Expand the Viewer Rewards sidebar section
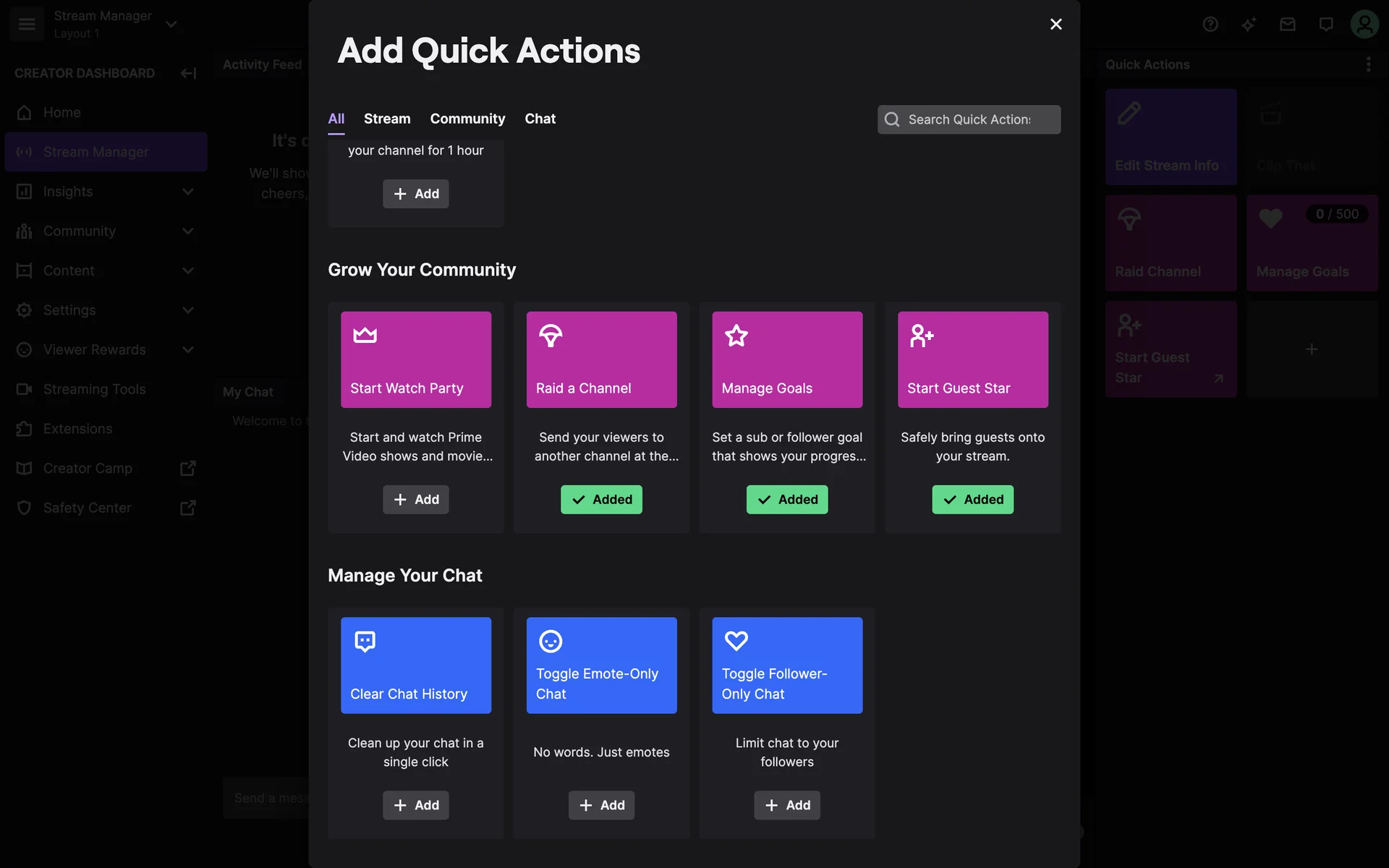This screenshot has height=868, width=1389. 188,350
